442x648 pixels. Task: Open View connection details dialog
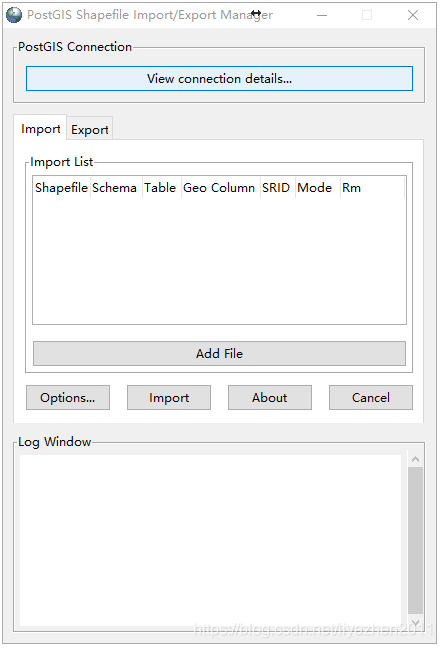point(219,79)
